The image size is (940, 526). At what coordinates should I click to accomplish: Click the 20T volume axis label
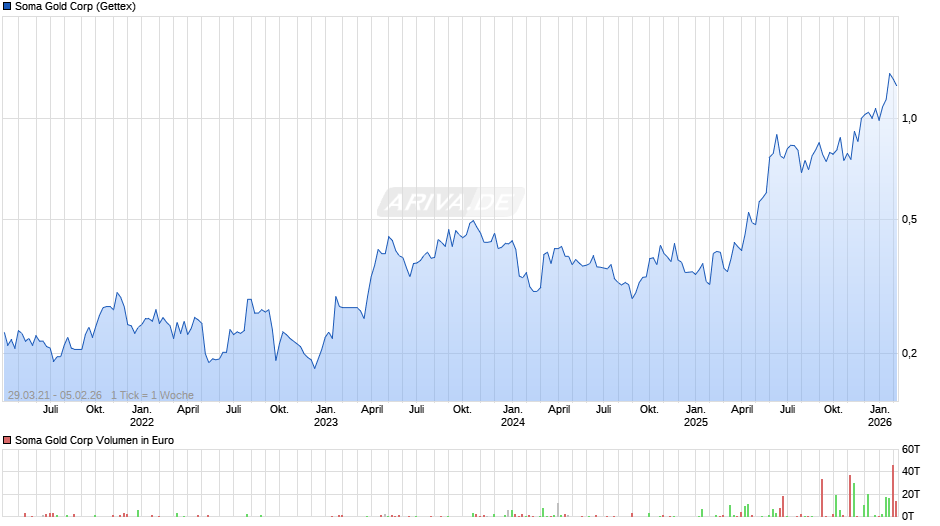click(911, 494)
